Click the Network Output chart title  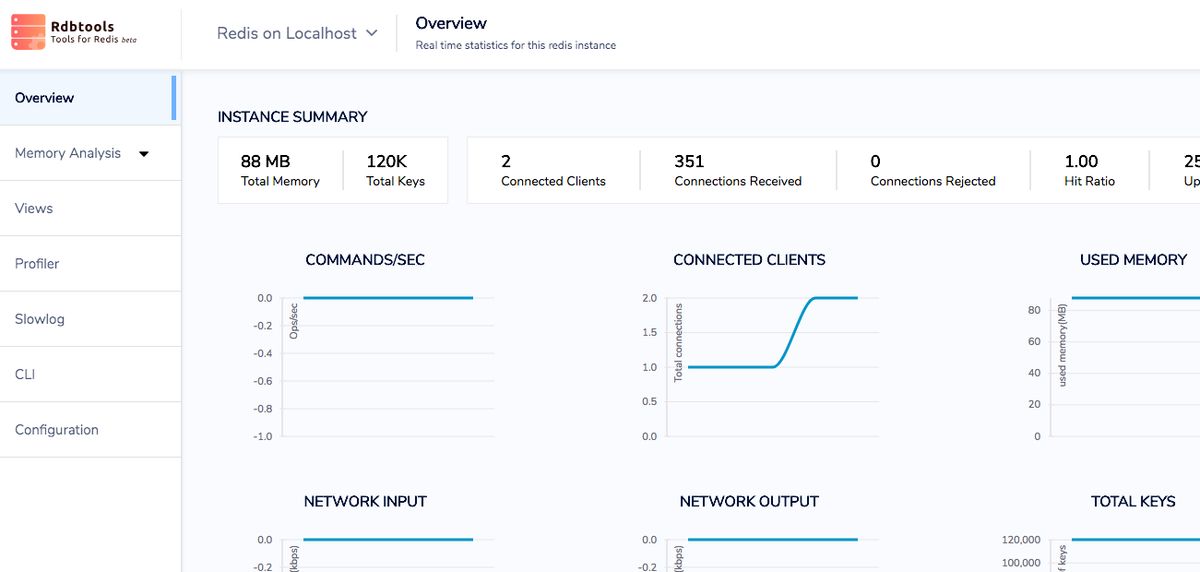[749, 501]
